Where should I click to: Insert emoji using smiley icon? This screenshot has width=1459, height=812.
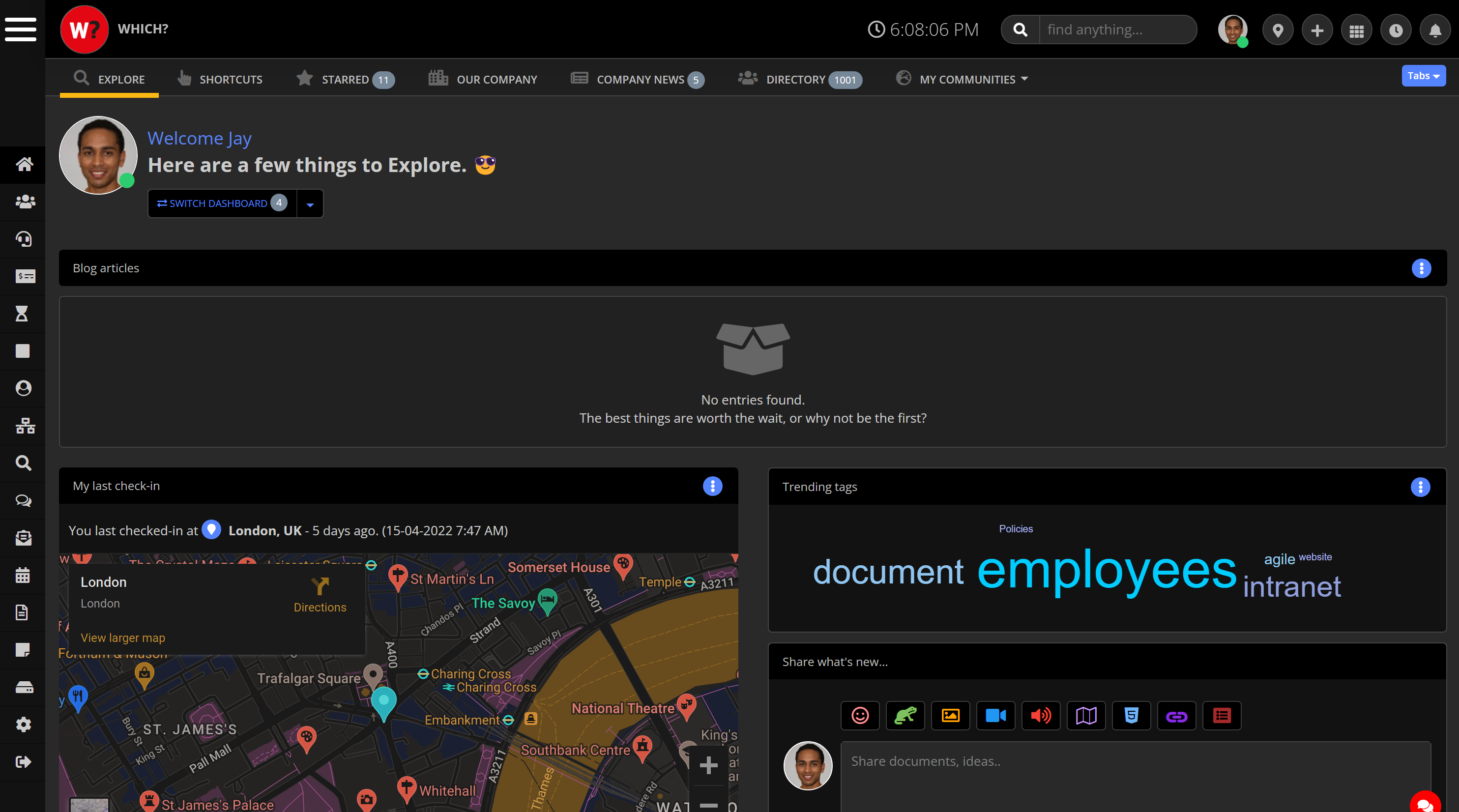[860, 716]
